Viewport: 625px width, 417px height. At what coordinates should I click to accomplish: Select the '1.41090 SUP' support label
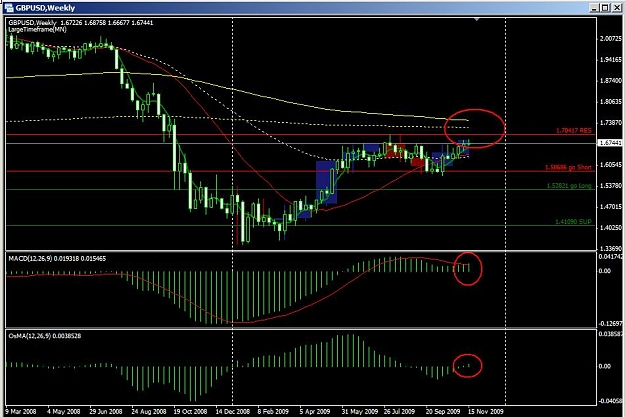pyautogui.click(x=573, y=222)
